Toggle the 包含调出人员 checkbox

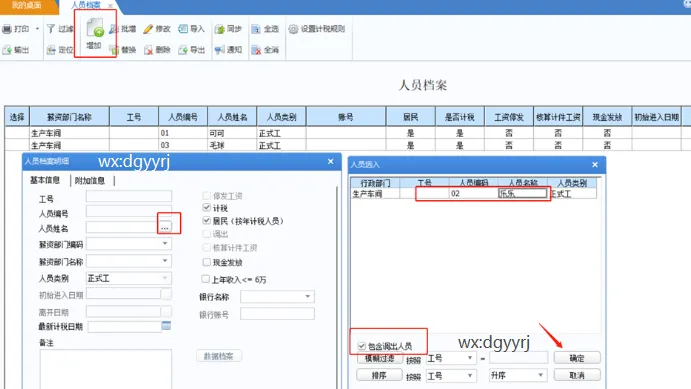pos(362,346)
